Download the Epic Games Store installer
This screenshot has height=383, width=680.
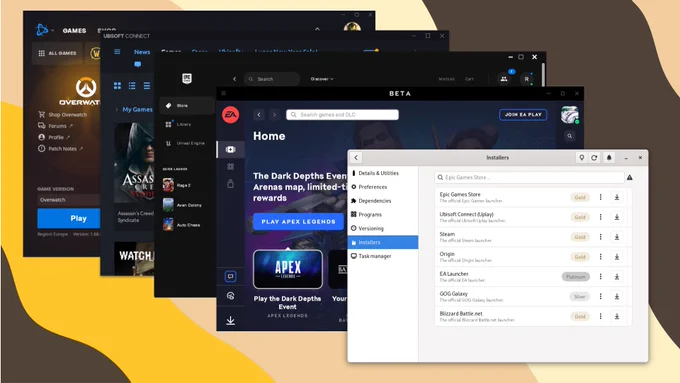617,197
